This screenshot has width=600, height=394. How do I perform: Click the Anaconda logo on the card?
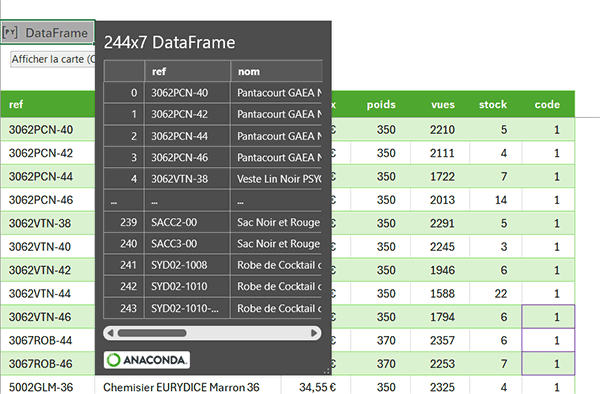147,360
